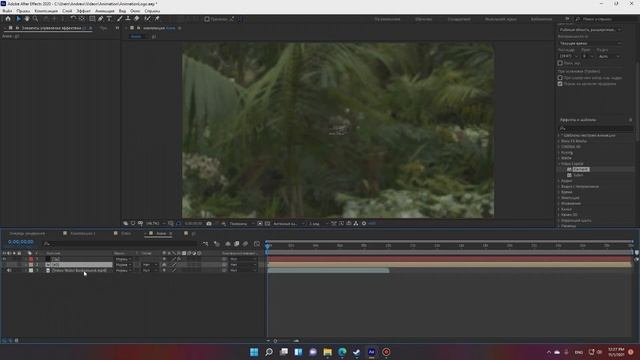The width and height of the screenshot is (640, 360).
Task: Click the red label color of layer 1
Action: [31, 259]
